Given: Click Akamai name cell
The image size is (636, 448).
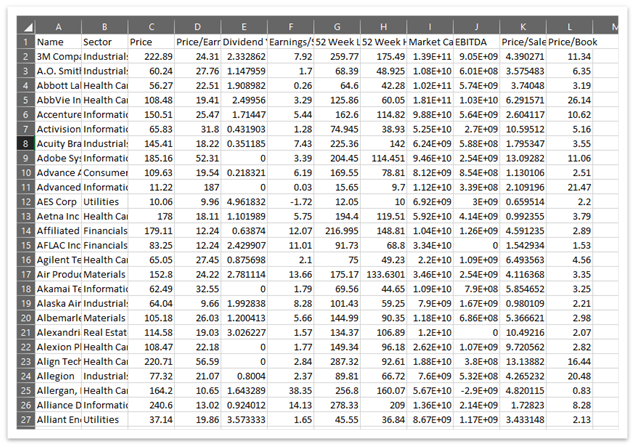Looking at the screenshot, I should pos(58,289).
